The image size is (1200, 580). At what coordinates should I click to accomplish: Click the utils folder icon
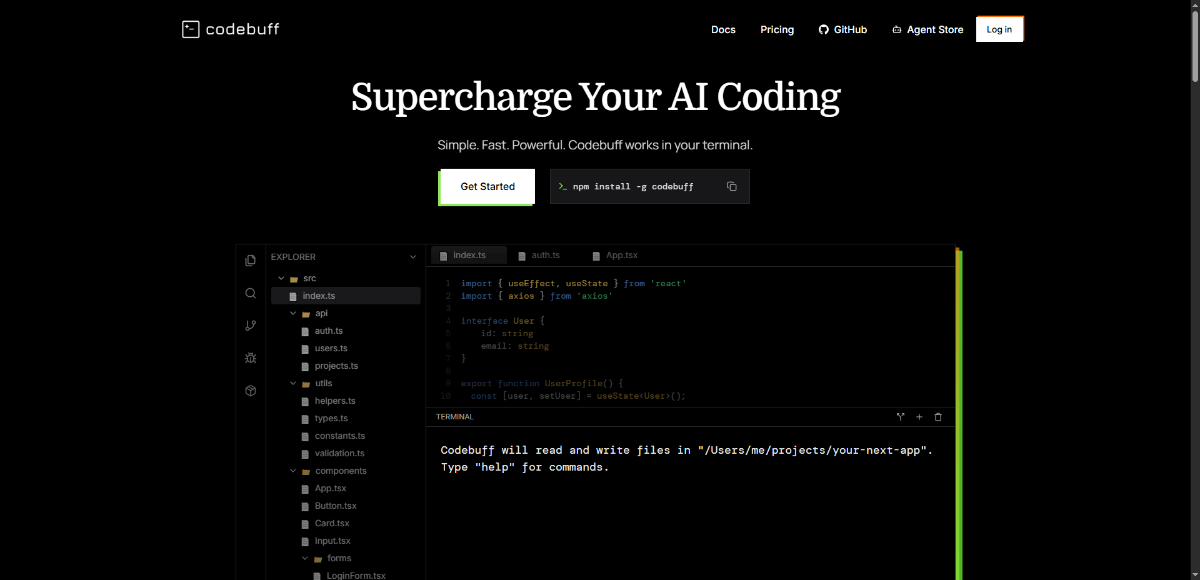tap(306, 384)
